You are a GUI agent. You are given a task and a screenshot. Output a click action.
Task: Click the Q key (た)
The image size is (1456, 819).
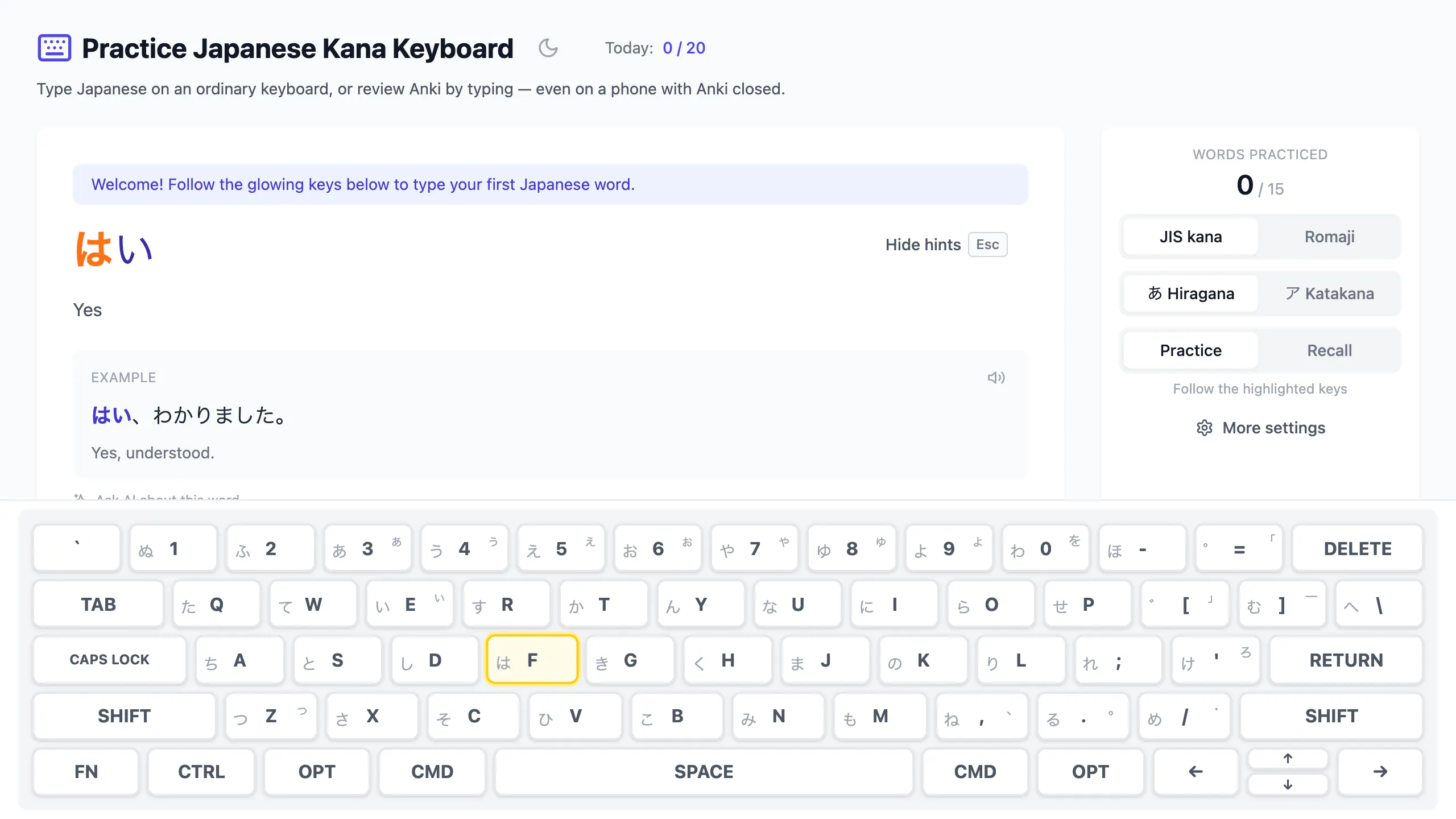pyautogui.click(x=216, y=605)
